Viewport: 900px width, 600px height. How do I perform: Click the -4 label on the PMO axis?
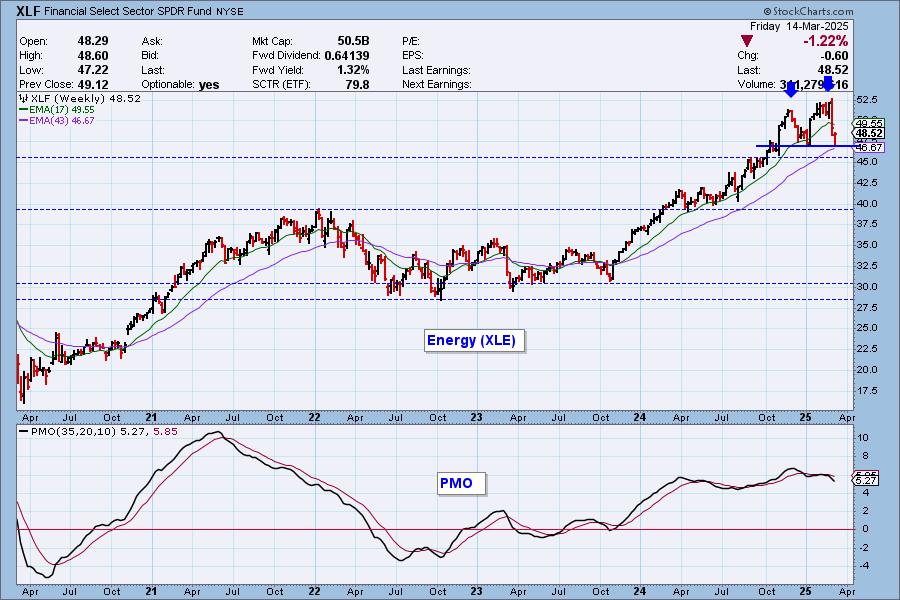coord(863,566)
